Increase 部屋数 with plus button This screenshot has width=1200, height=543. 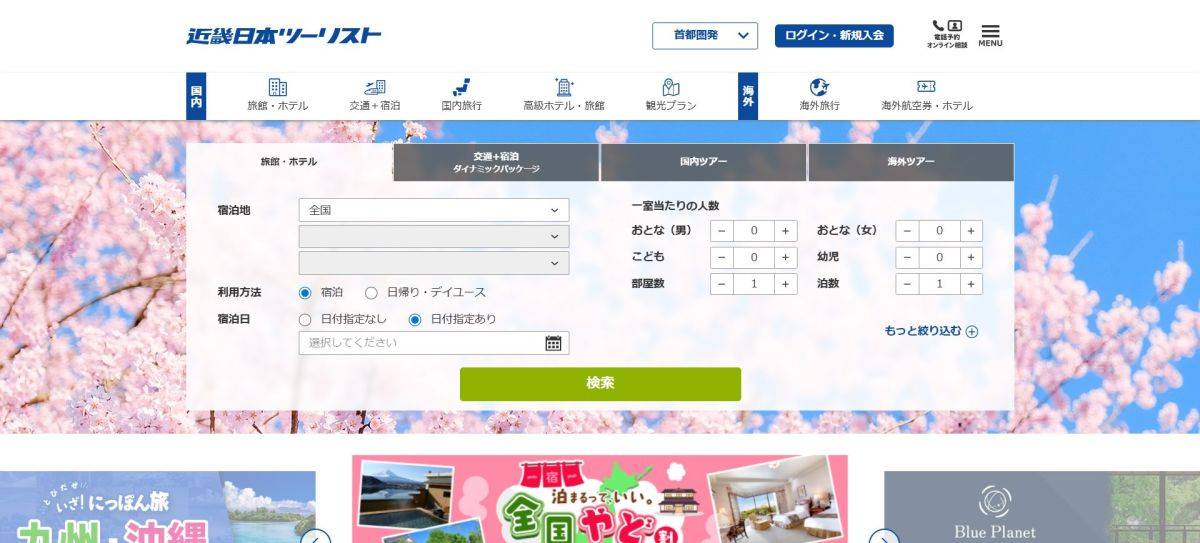786,284
